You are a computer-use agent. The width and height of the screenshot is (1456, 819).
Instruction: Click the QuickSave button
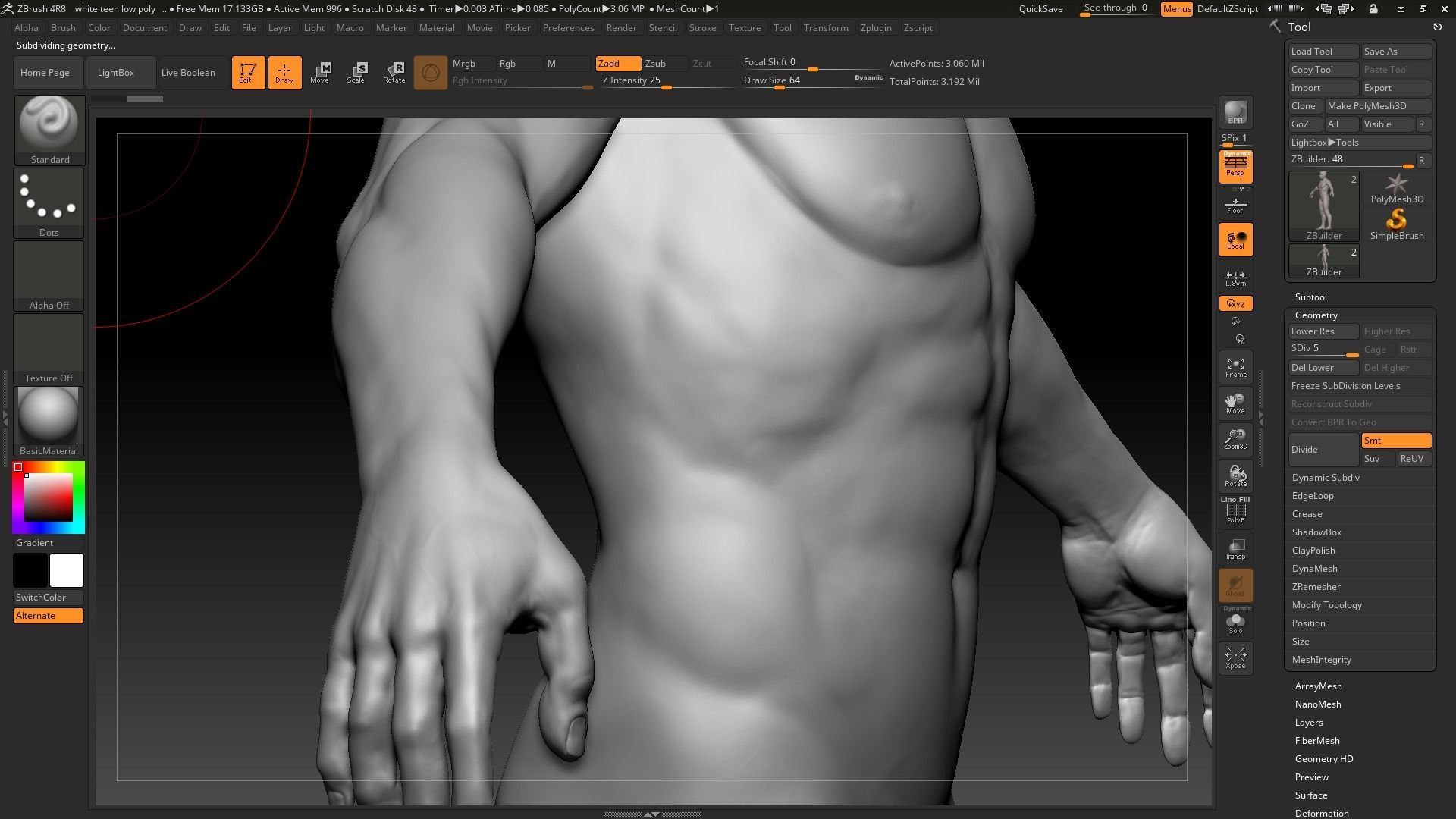point(1040,9)
